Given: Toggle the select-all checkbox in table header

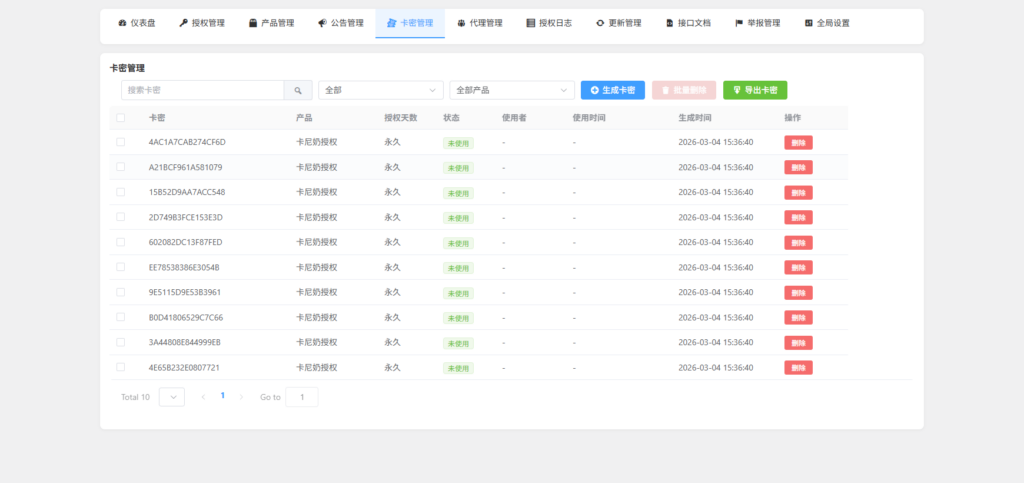Looking at the screenshot, I should tap(121, 118).
